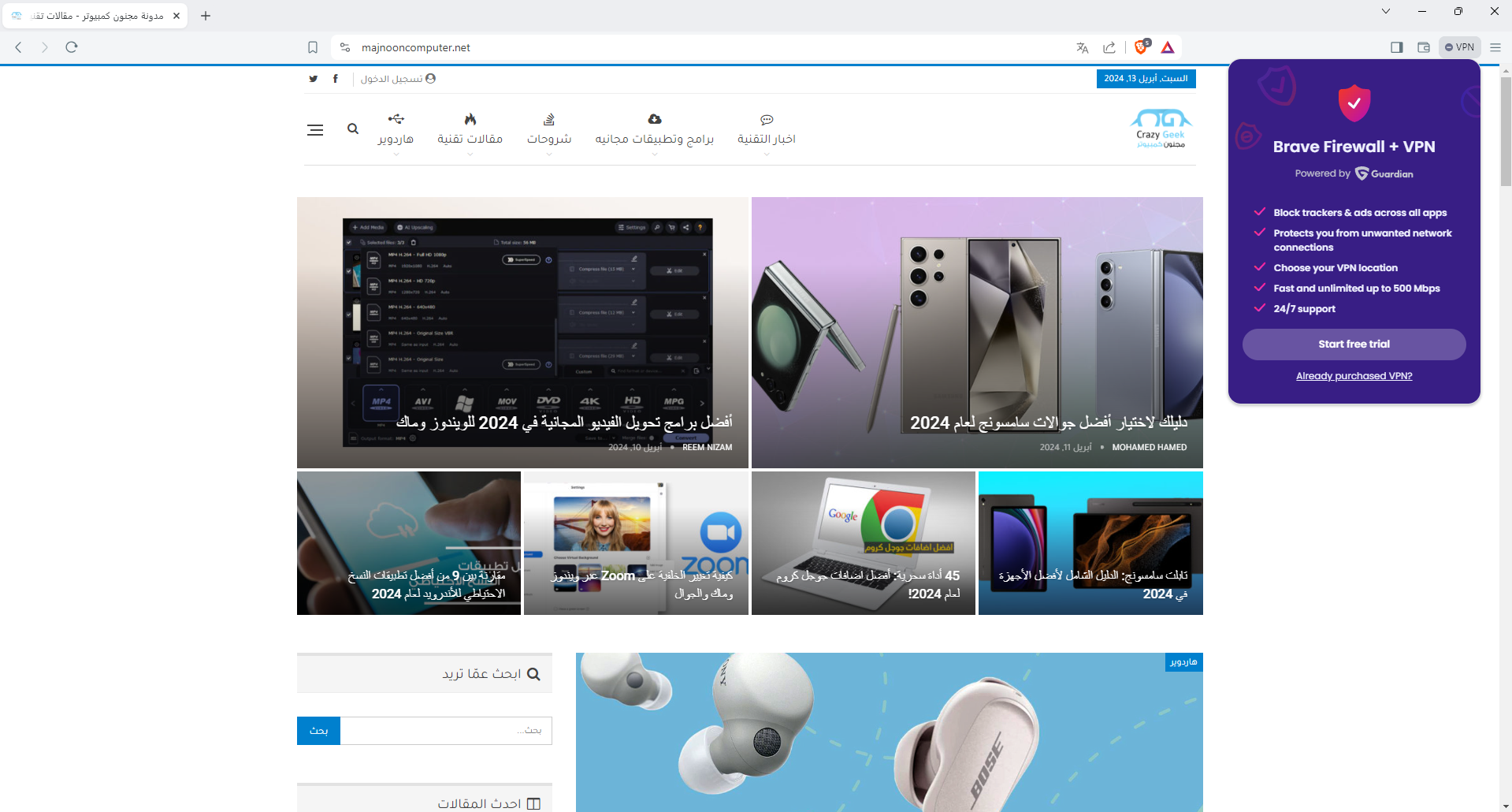Click the address bar URL majnooncomputer.net
The width and height of the screenshot is (1512, 812).
(416, 48)
